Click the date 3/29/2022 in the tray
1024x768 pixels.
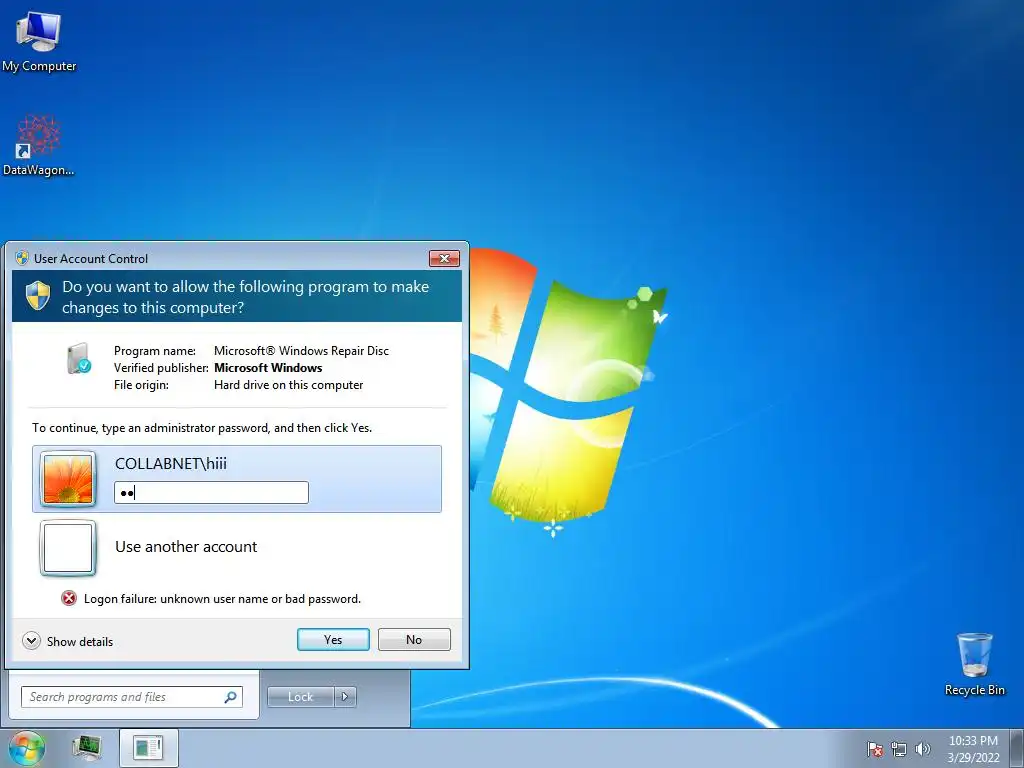(x=973, y=758)
